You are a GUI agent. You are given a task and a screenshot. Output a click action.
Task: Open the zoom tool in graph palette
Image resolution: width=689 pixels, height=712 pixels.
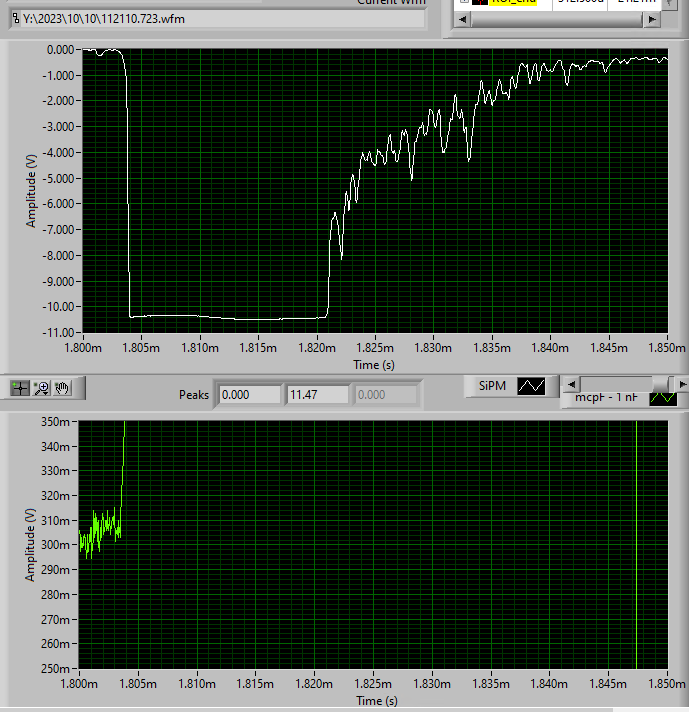point(42,388)
